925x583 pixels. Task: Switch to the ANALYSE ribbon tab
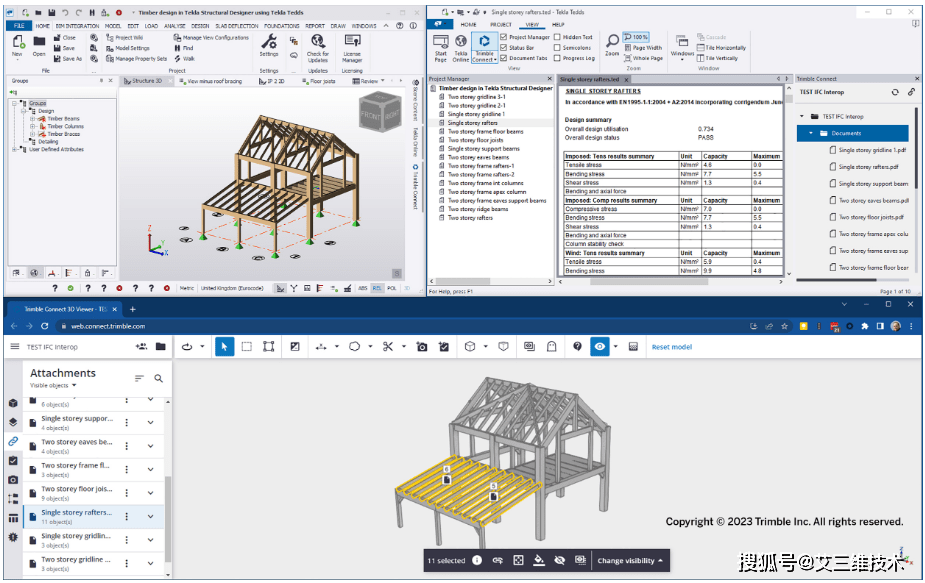175,26
